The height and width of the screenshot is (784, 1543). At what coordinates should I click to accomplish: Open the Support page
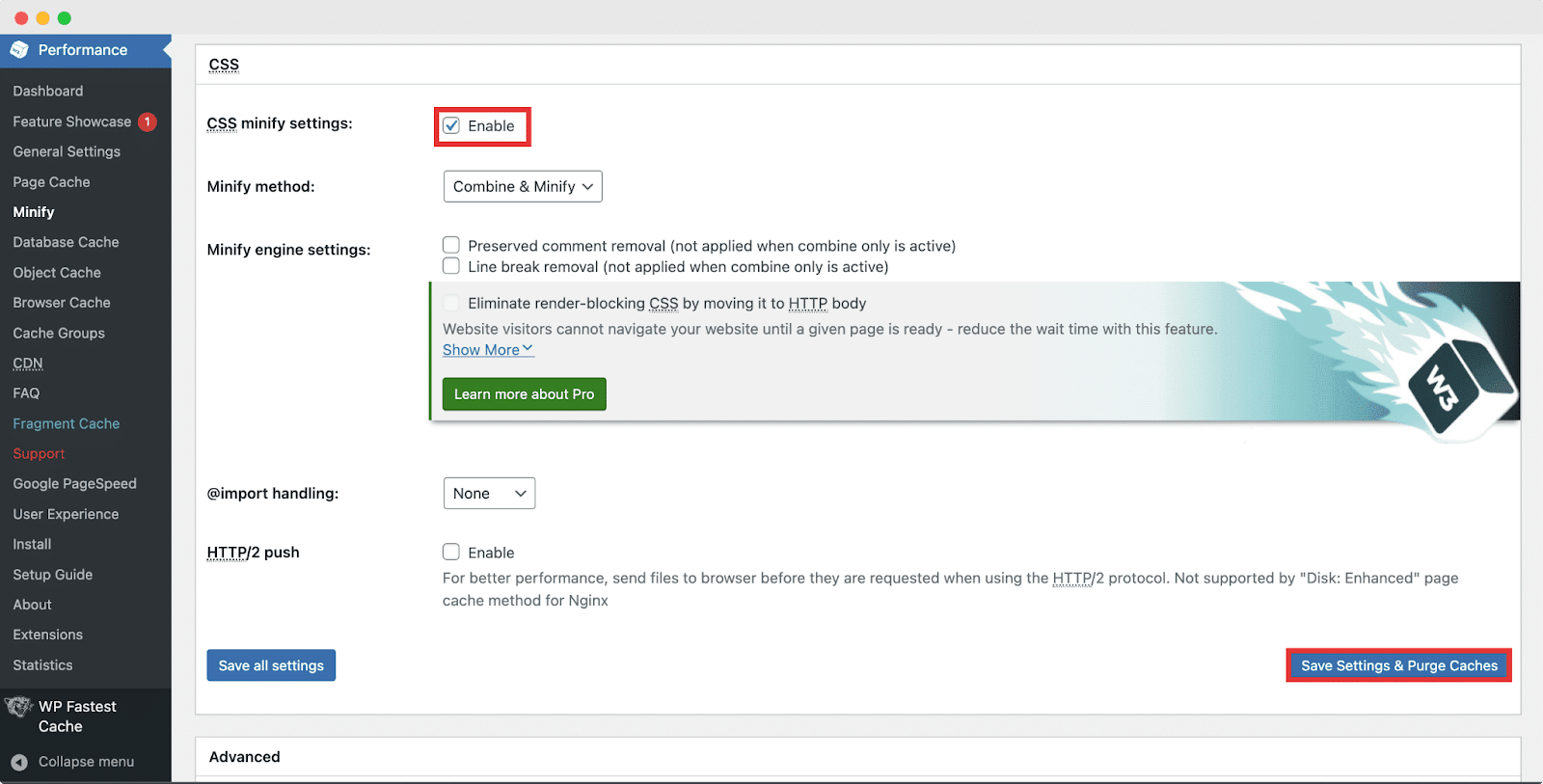pyautogui.click(x=39, y=453)
